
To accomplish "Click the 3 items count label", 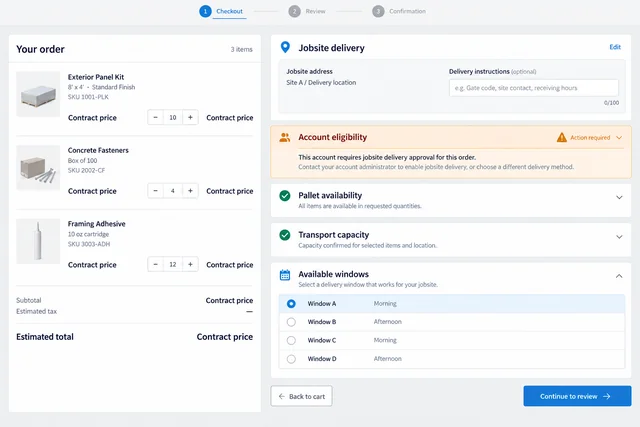I will click(x=242, y=49).
